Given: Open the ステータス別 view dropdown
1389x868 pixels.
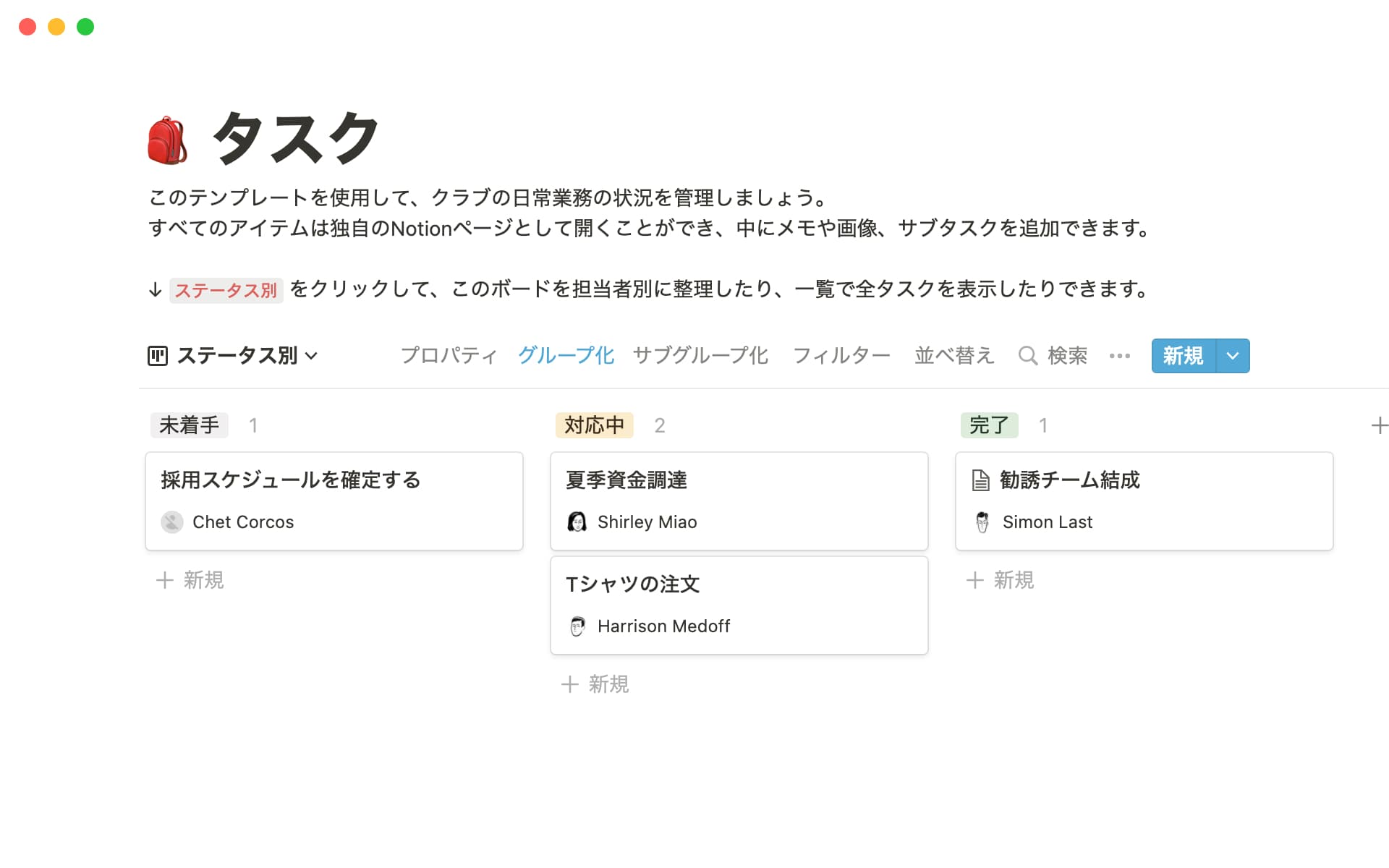Looking at the screenshot, I should tap(312, 356).
